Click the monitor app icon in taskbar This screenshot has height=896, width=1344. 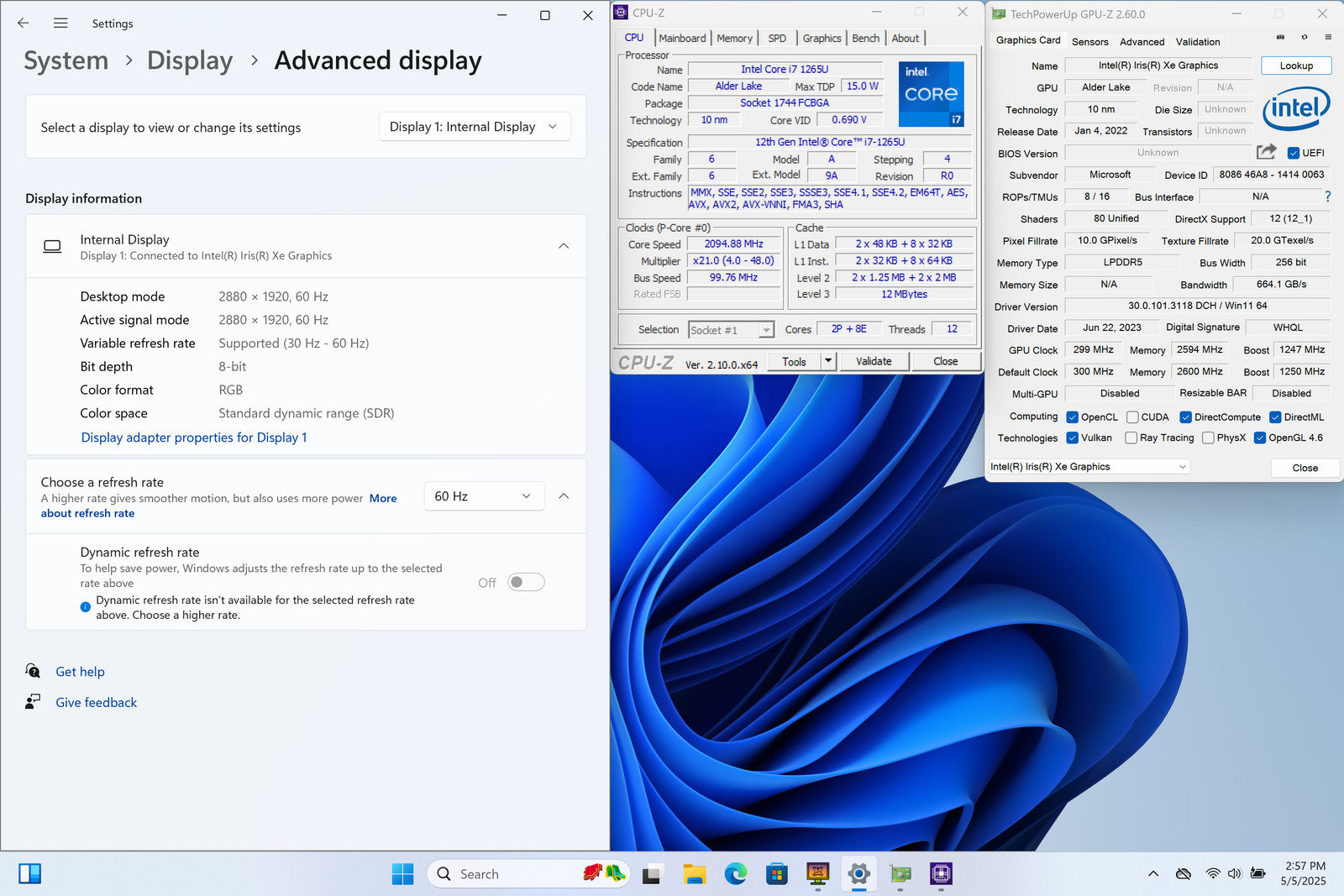pos(817,874)
